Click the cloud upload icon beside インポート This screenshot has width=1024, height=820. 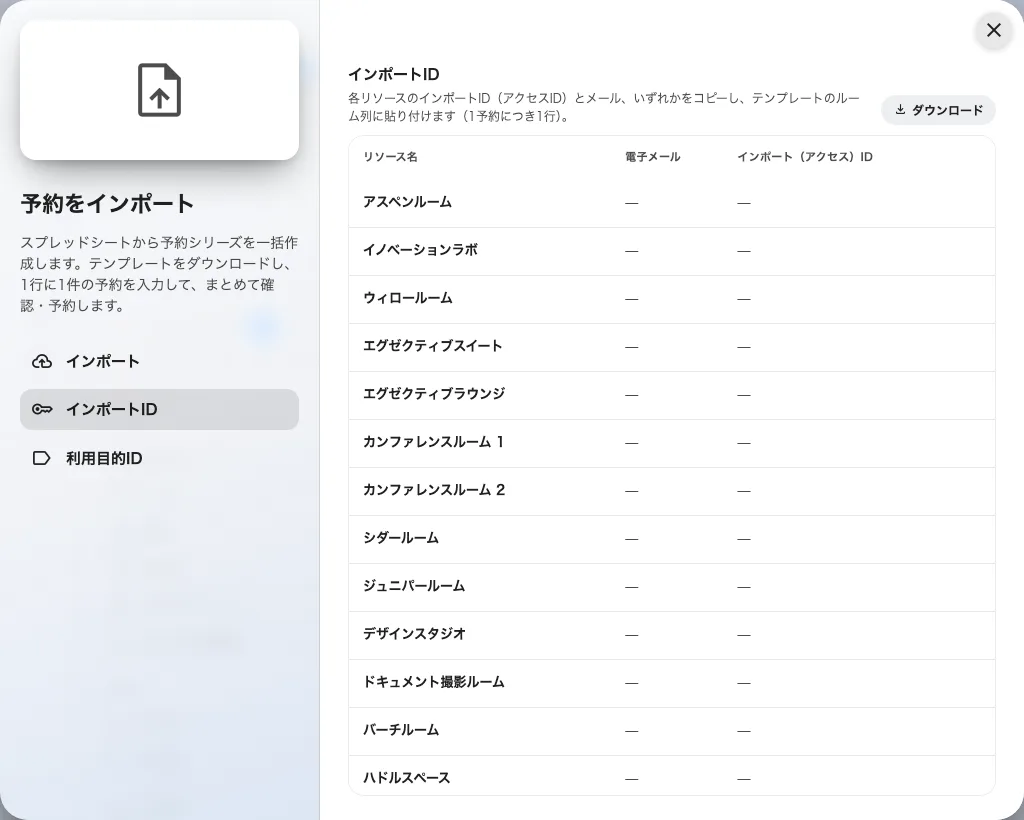tap(42, 361)
